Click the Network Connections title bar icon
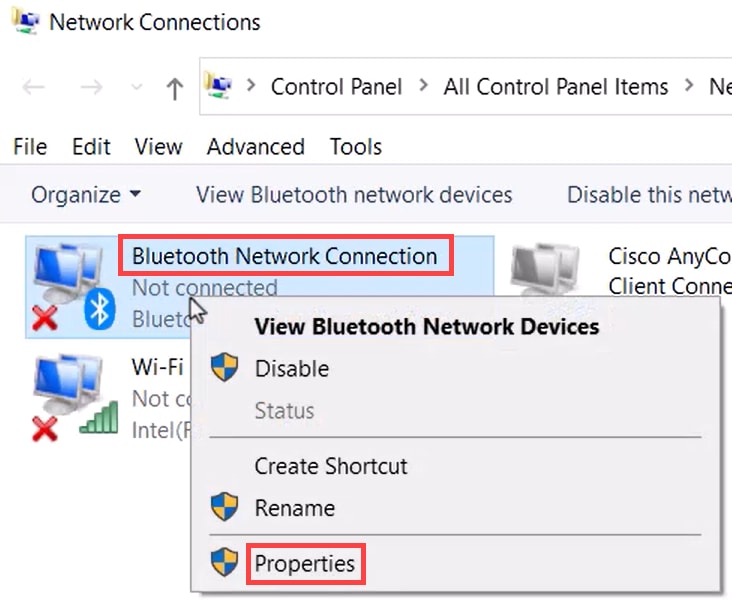 [x=26, y=21]
